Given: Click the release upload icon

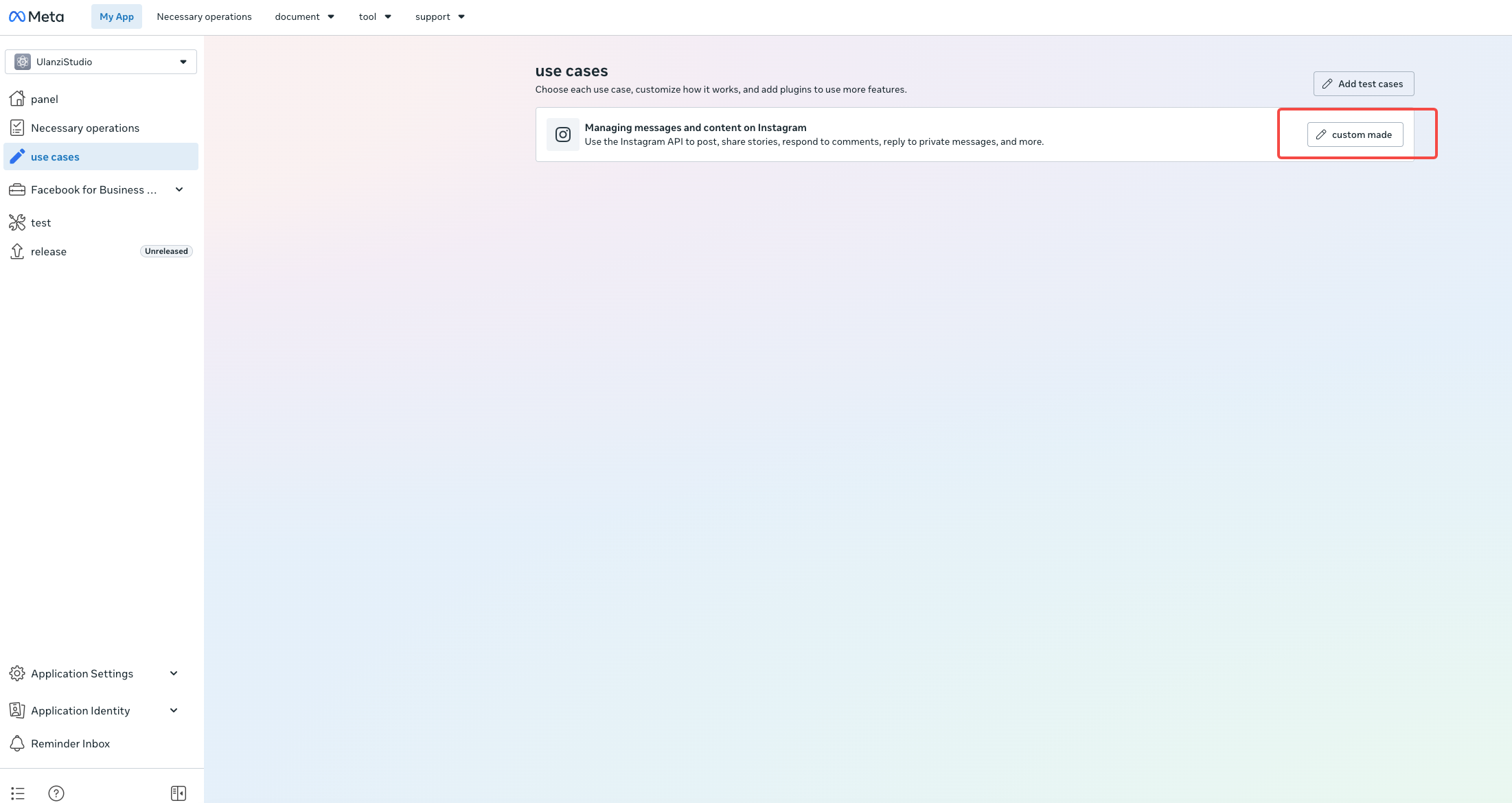Looking at the screenshot, I should coord(17,251).
